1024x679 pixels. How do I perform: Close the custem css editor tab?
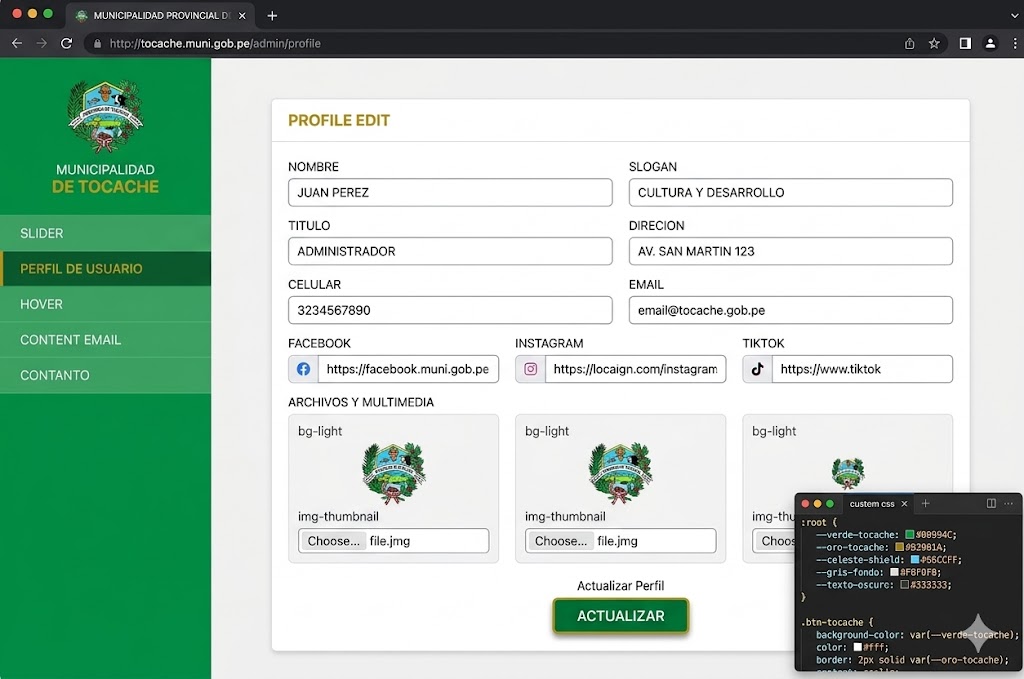[904, 503]
